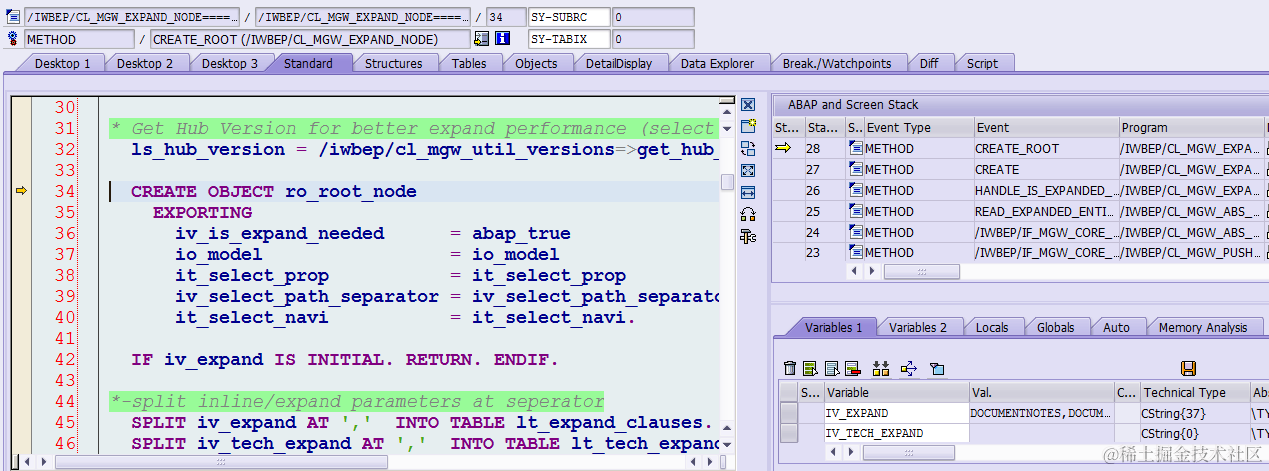Click the horizontal maximize arrows icon
The height and width of the screenshot is (471, 1269).
point(748,192)
